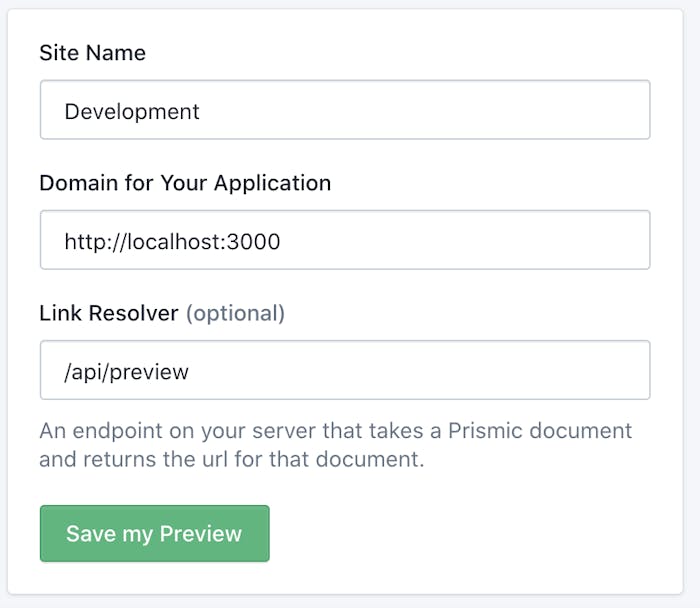Click second line of help text about url
This screenshot has width=700, height=608.
[232, 459]
